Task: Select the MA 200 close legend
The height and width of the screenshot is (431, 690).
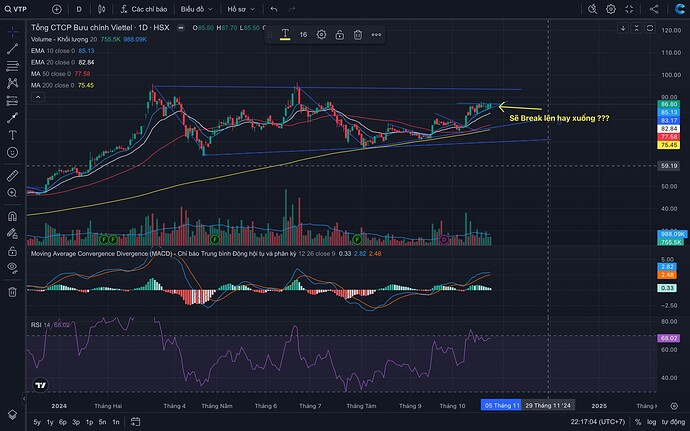Action: (52, 85)
